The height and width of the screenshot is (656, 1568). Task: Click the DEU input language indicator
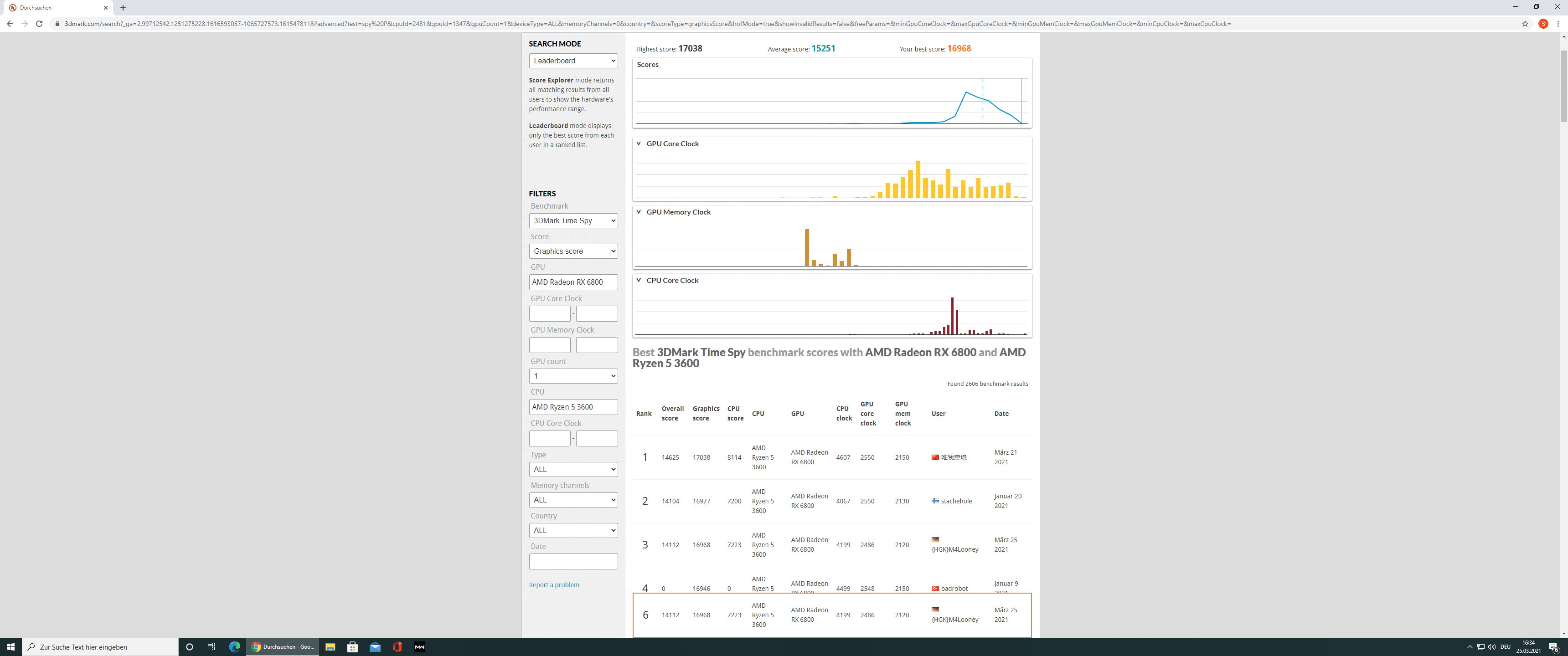click(x=1505, y=647)
